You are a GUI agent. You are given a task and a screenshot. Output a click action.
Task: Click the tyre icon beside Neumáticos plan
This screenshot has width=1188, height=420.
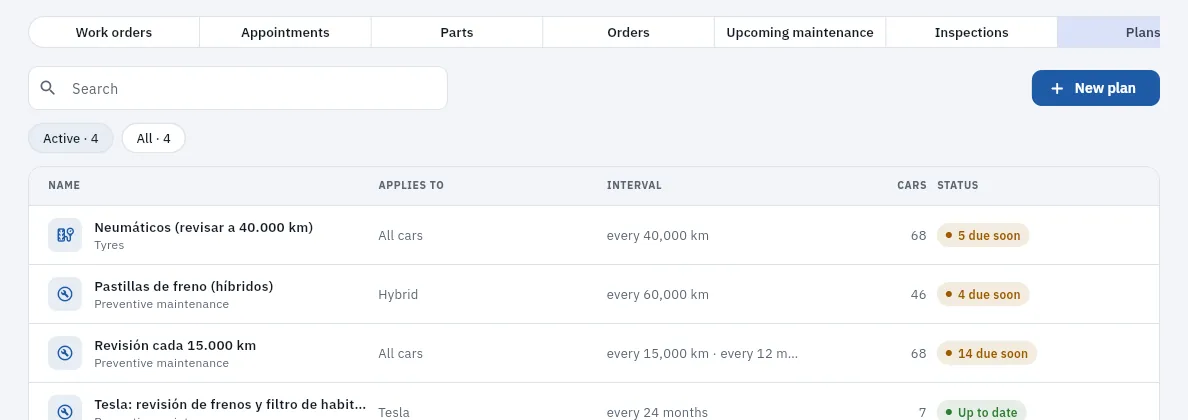pos(64,235)
